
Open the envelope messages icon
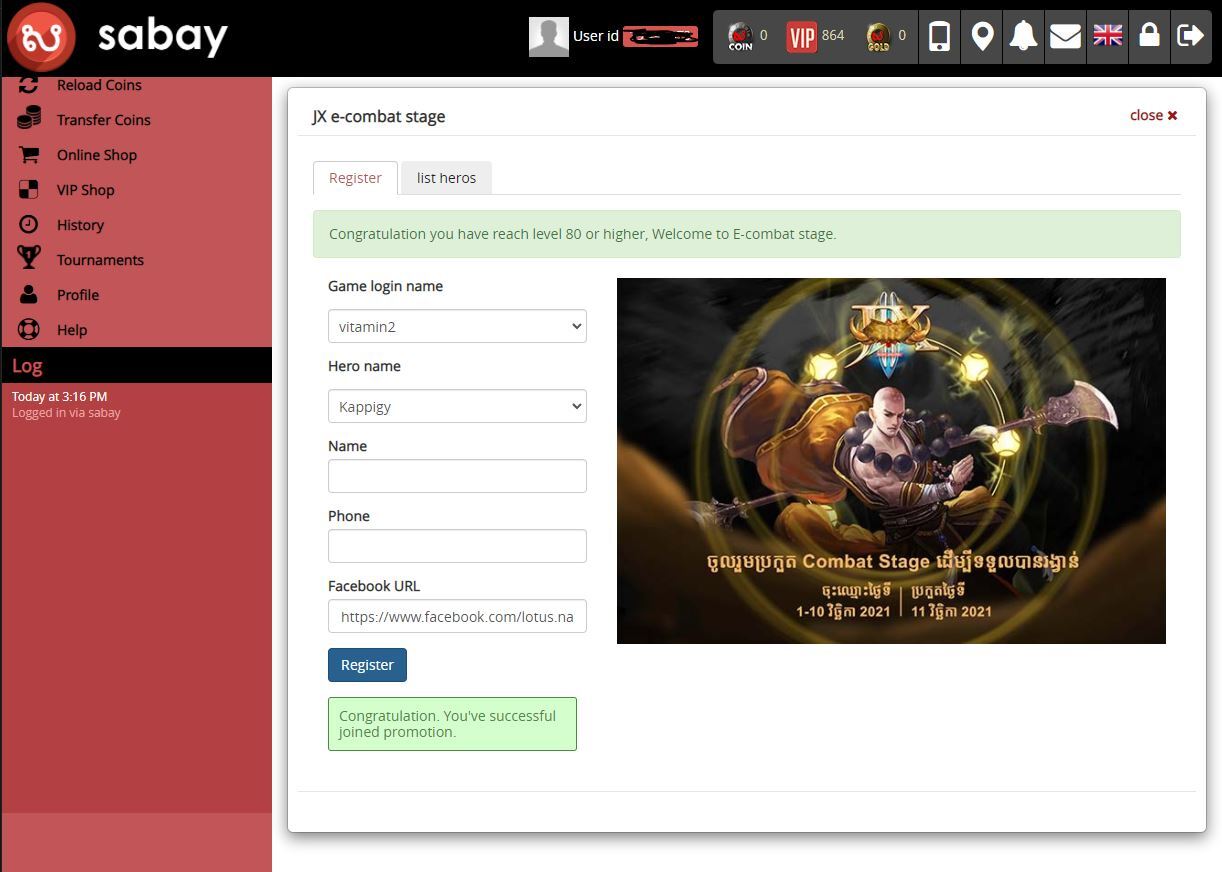tap(1065, 37)
